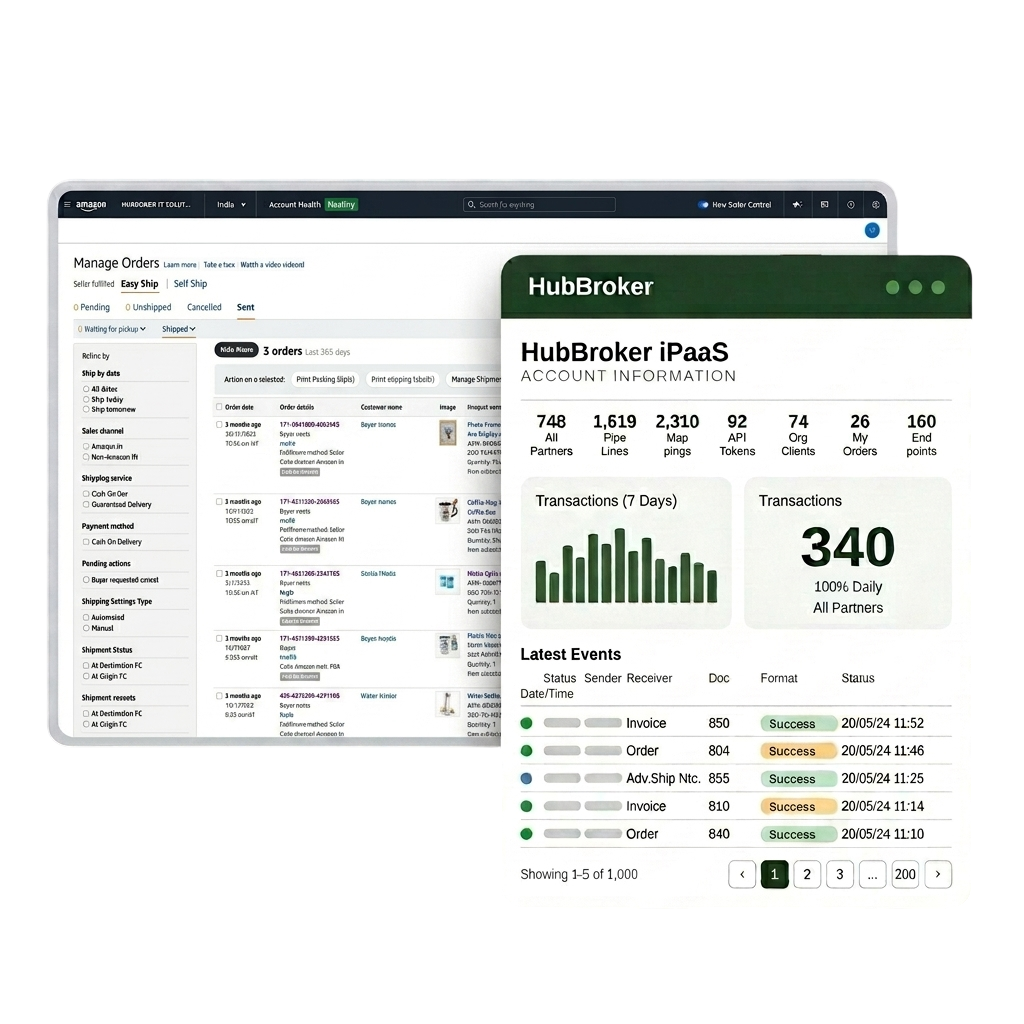Screen dimensions: 1024x1024
Task: Click the Print shipping labels button
Action: coord(403,379)
